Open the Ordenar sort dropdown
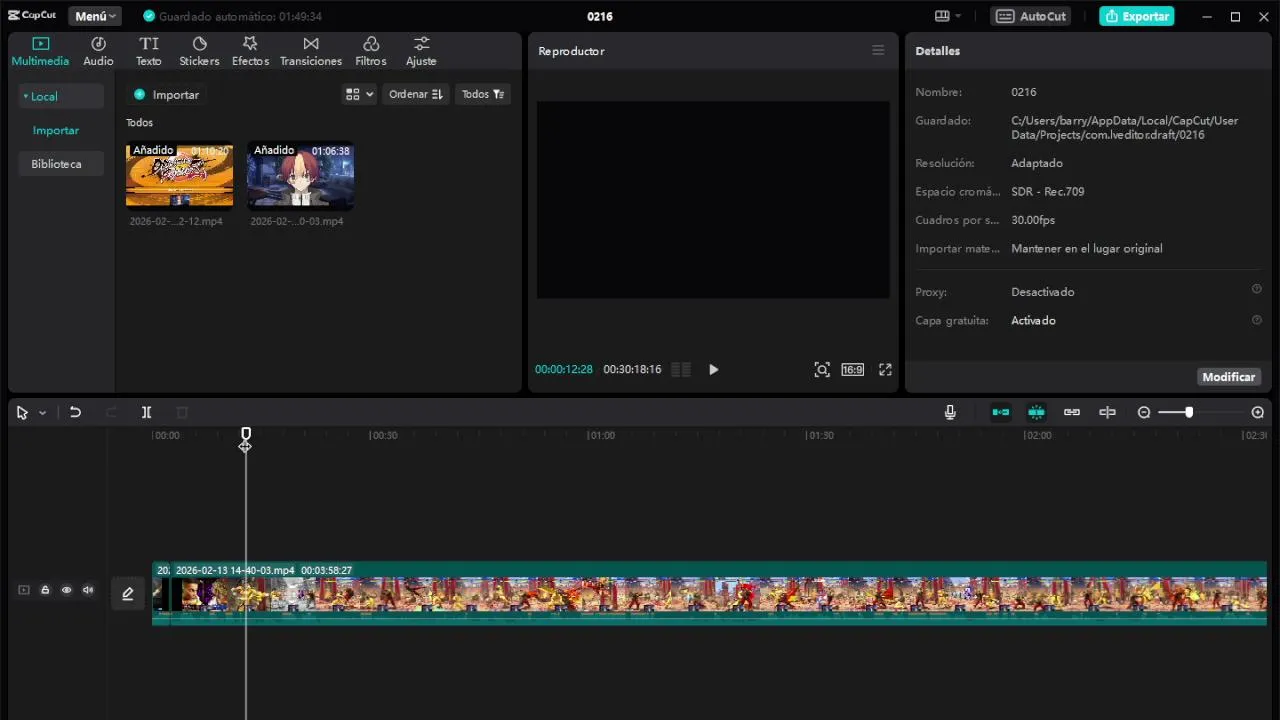Viewport: 1280px width, 720px height. (x=415, y=94)
